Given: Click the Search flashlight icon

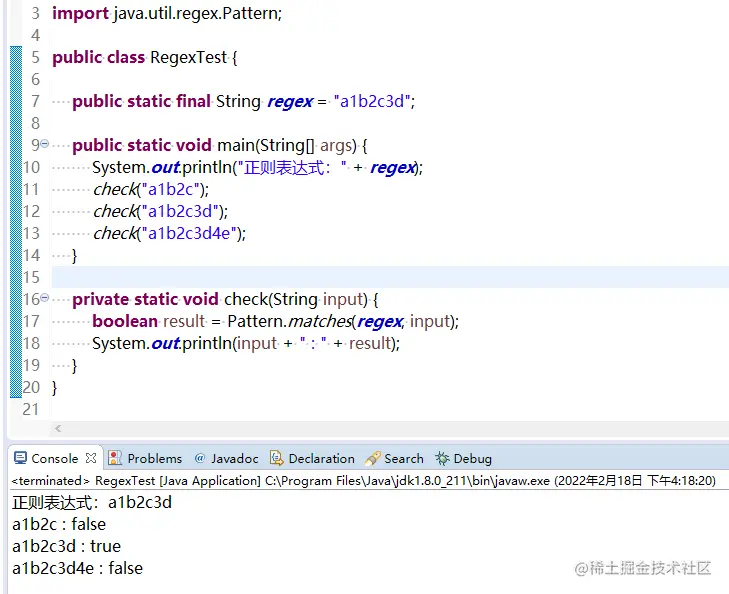Looking at the screenshot, I should (372, 459).
